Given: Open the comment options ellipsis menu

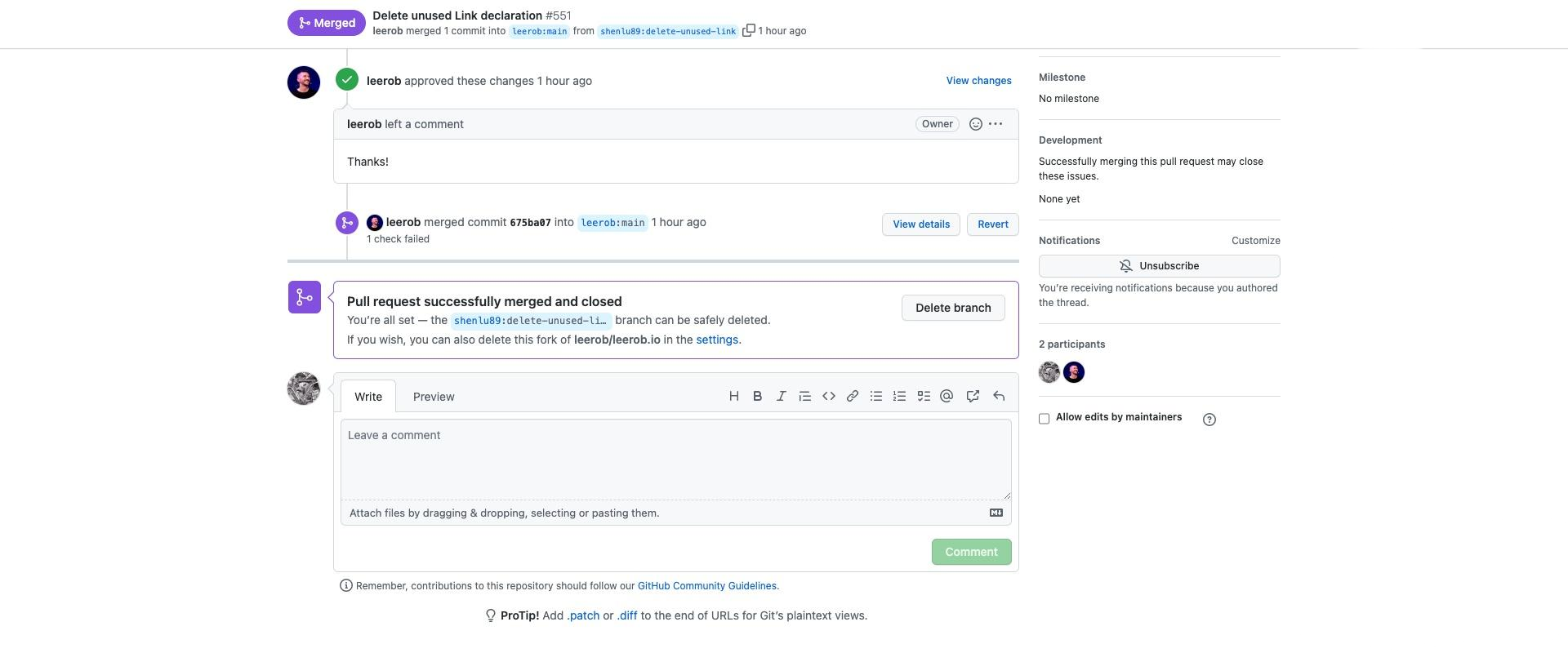Looking at the screenshot, I should (996, 124).
